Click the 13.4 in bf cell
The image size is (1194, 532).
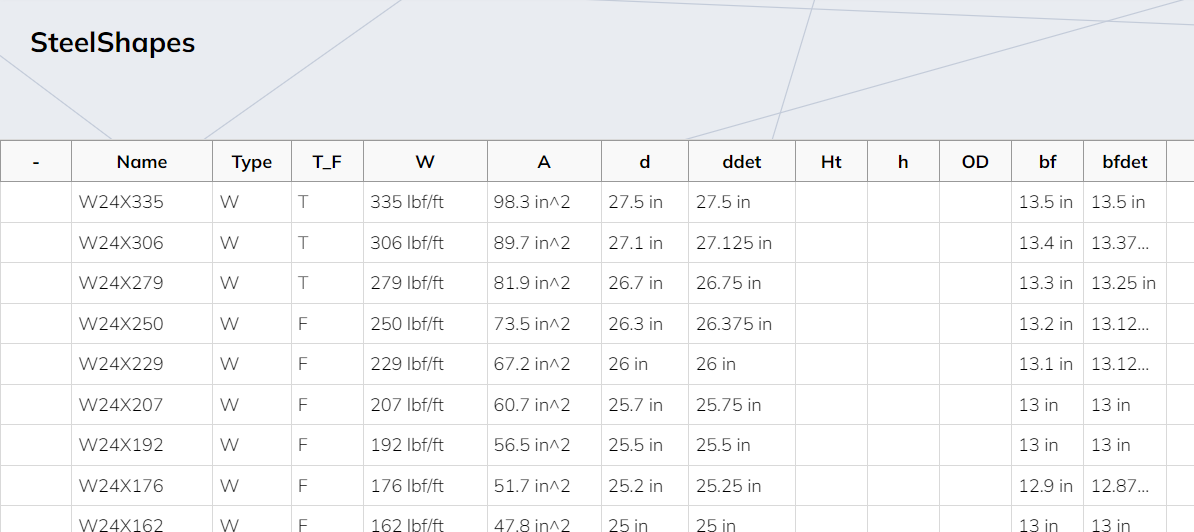tap(1048, 243)
